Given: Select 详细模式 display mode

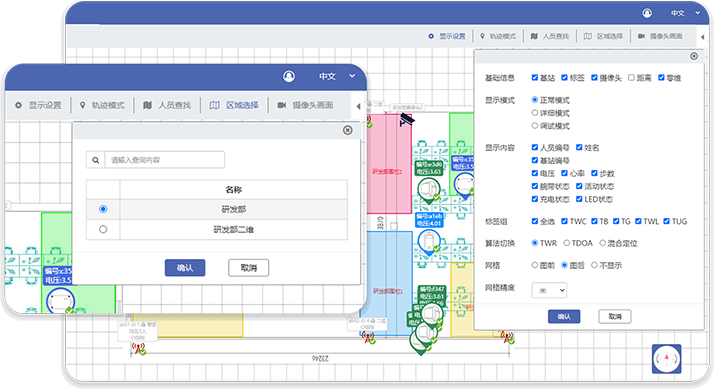Looking at the screenshot, I should 535,113.
